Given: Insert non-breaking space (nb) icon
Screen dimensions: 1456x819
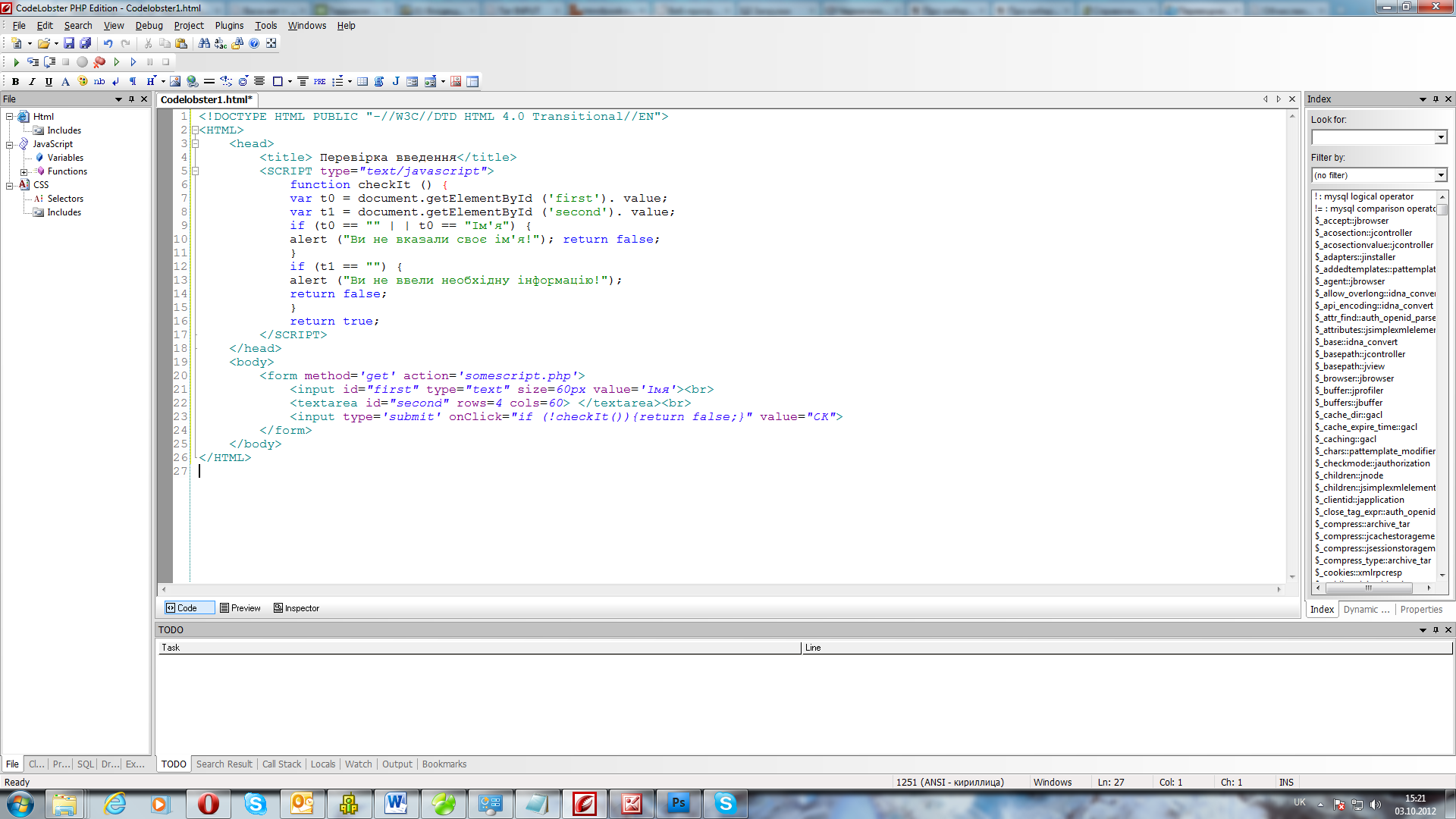Looking at the screenshot, I should pos(99,81).
